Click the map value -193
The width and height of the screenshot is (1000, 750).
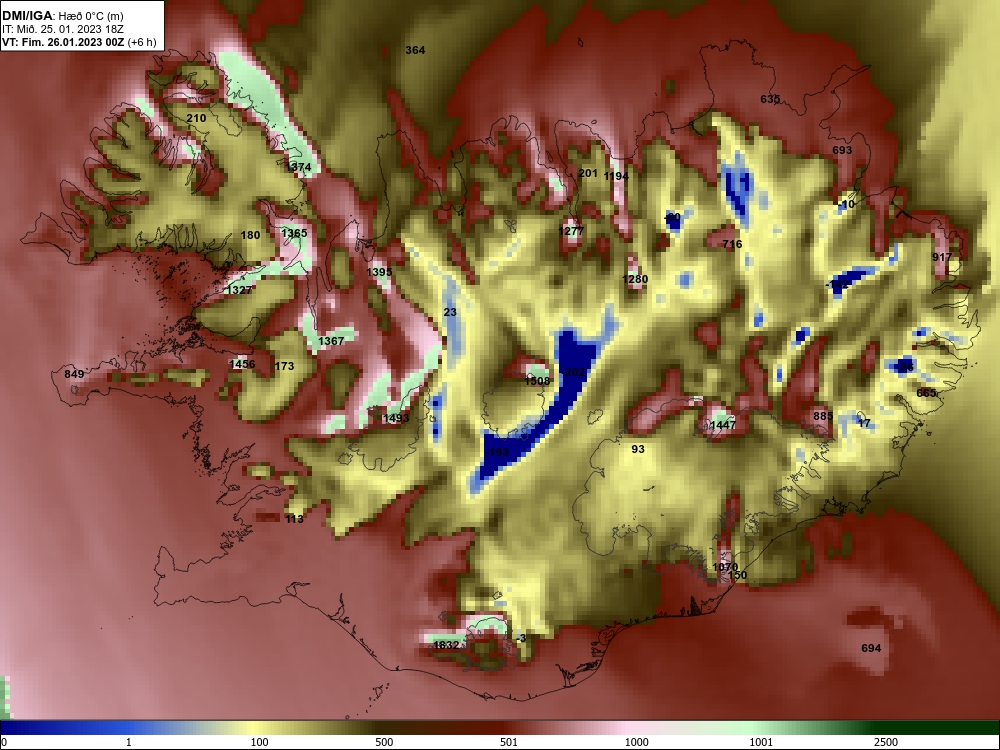coord(497,453)
